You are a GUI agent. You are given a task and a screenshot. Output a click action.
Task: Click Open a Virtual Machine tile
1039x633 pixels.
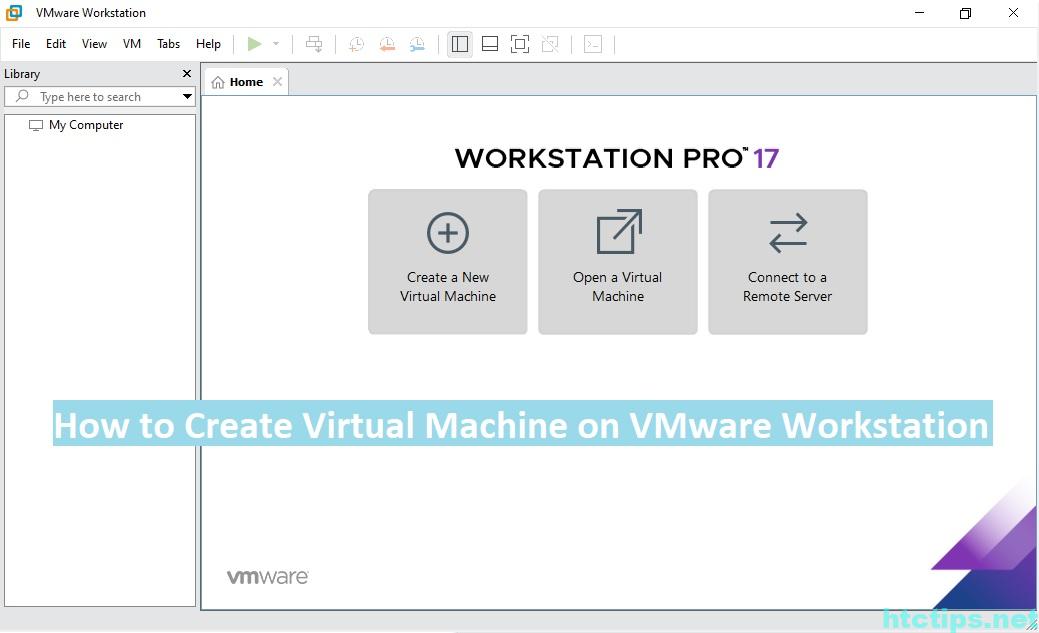click(x=618, y=262)
